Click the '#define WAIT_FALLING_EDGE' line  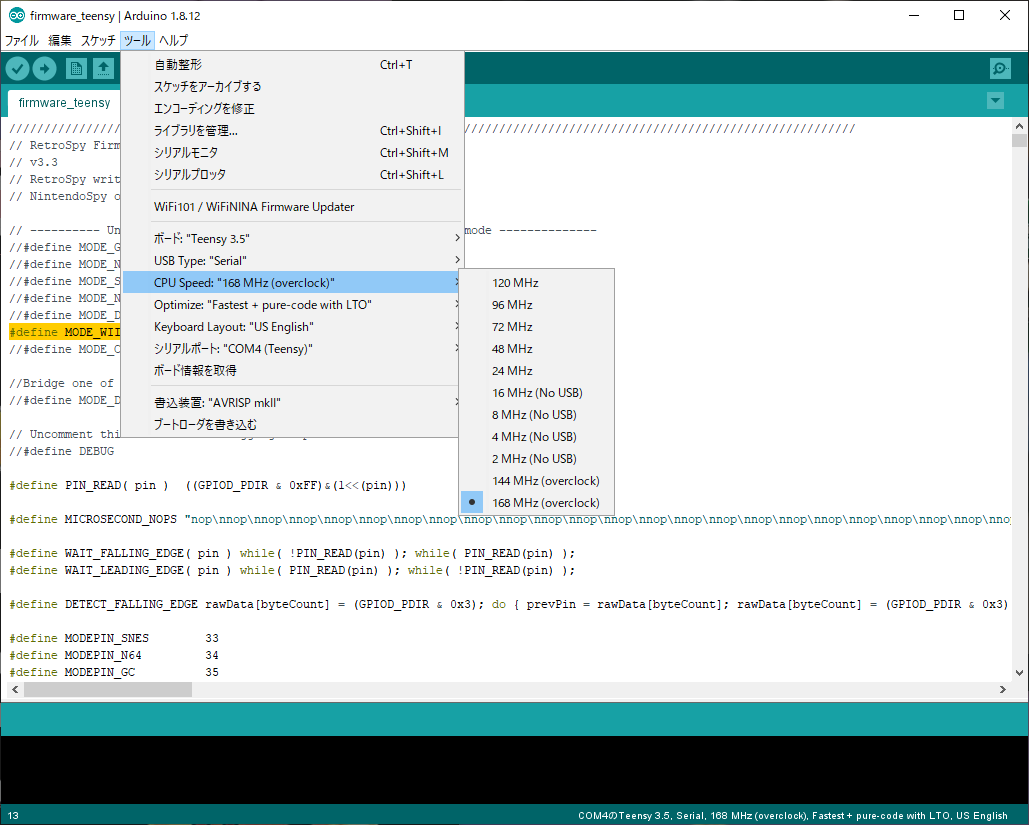[292, 553]
